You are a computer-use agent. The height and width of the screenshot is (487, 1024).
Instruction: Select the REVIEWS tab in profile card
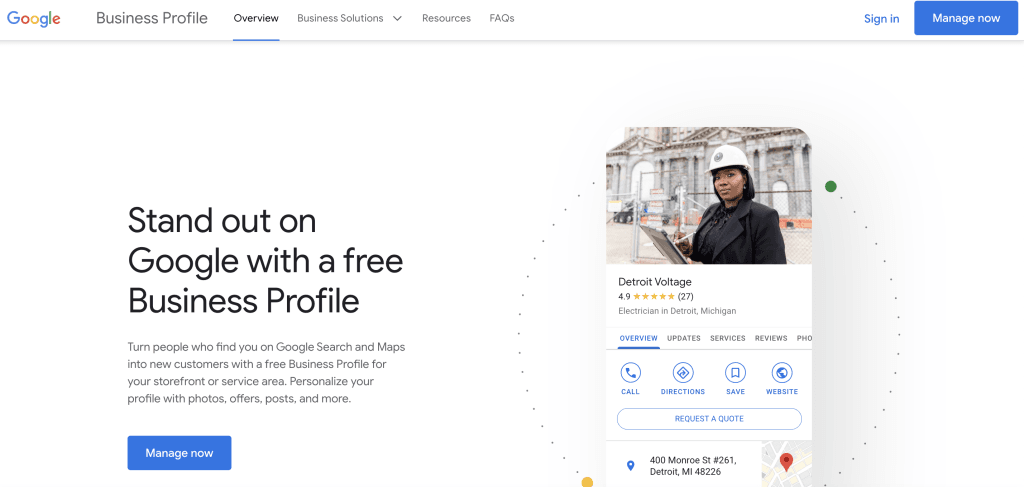(x=771, y=338)
